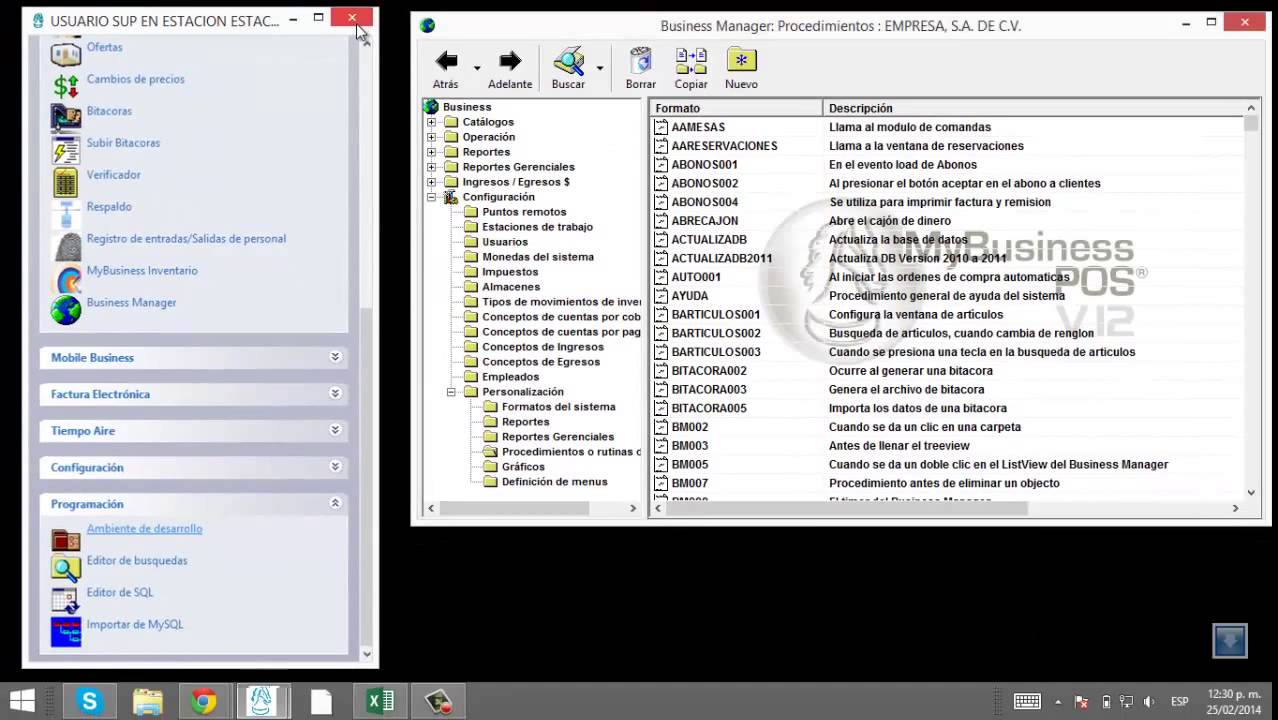1278x720 pixels.
Task: Open the Verificador calculator icon
Action: point(66,182)
